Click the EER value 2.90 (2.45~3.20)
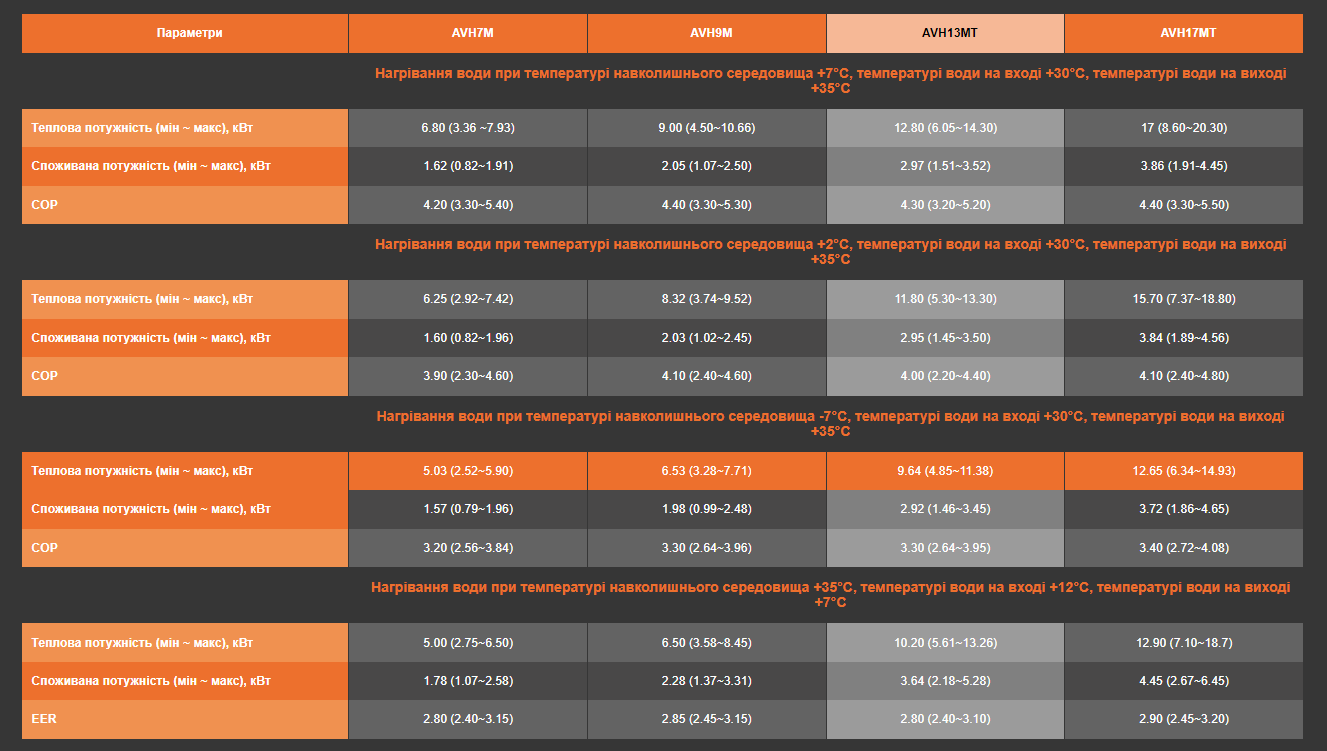Screen dimensions: 1327x751 click(x=1183, y=719)
